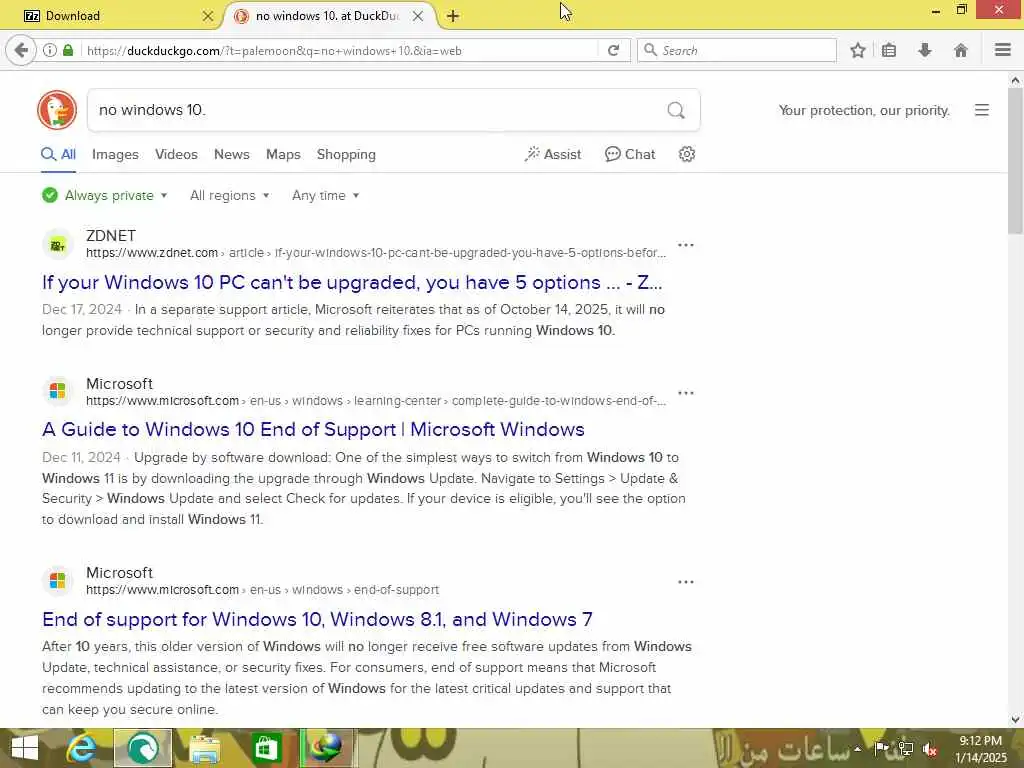Click scrollbar up arrow

click(1015, 80)
